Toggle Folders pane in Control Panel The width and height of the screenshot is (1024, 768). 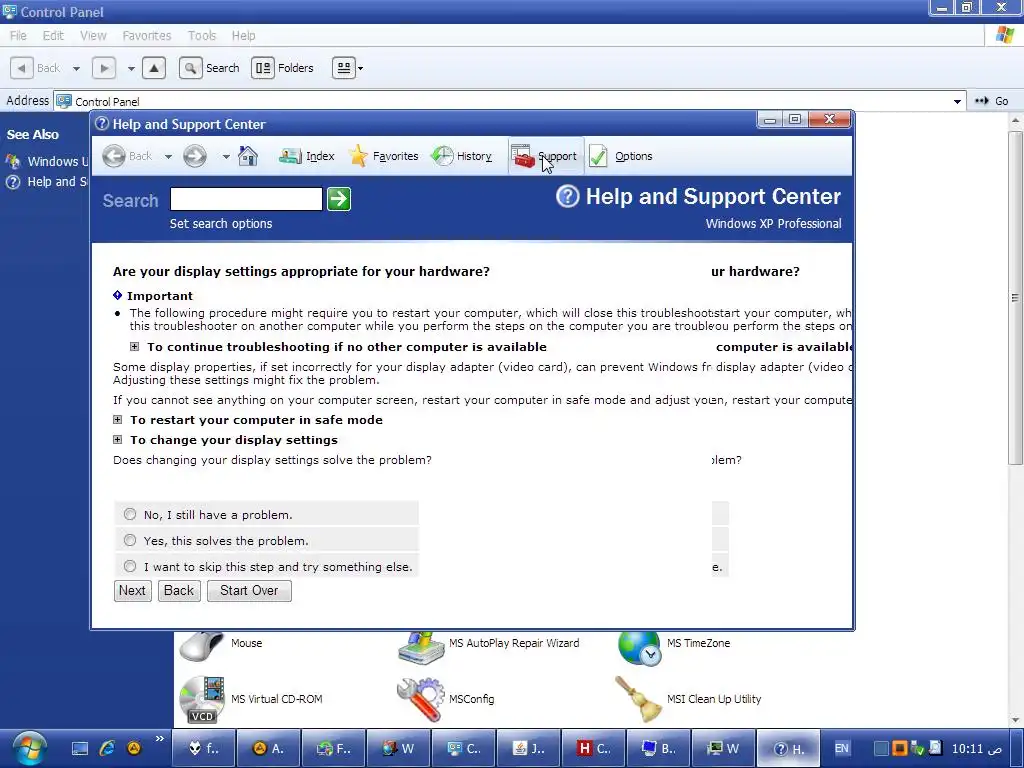coord(283,68)
